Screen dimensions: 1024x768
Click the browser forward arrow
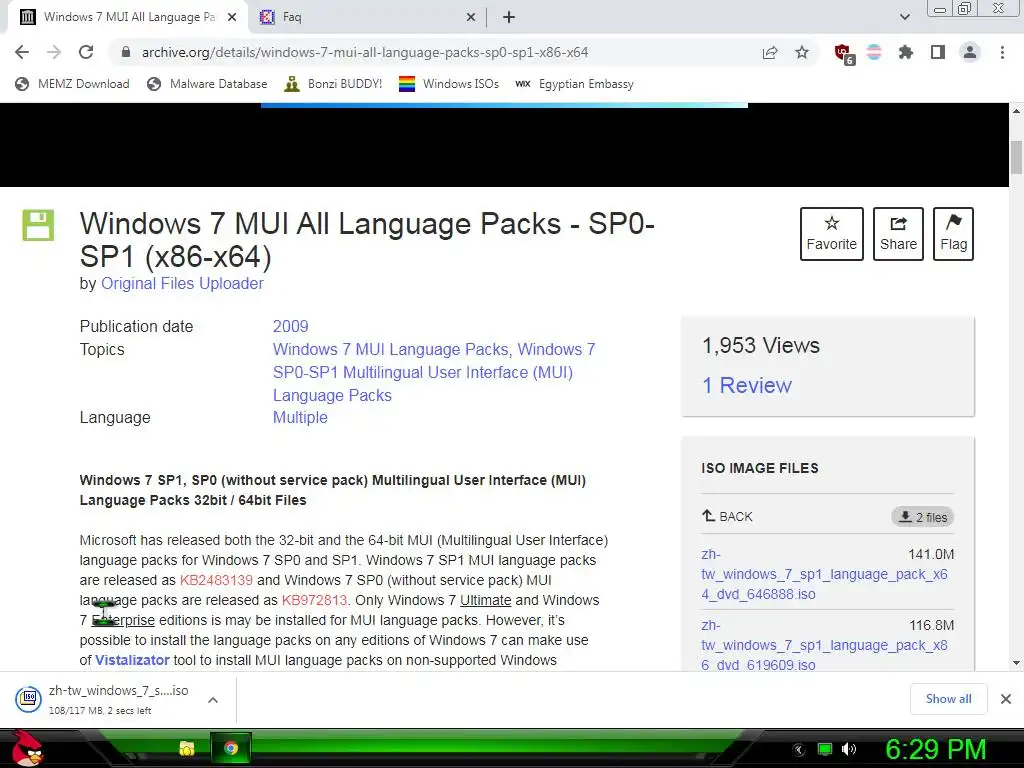54,52
